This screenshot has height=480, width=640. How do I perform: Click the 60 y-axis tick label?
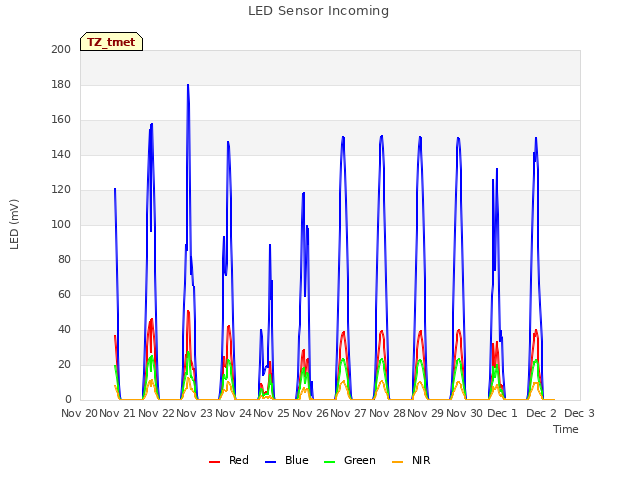click(64, 295)
